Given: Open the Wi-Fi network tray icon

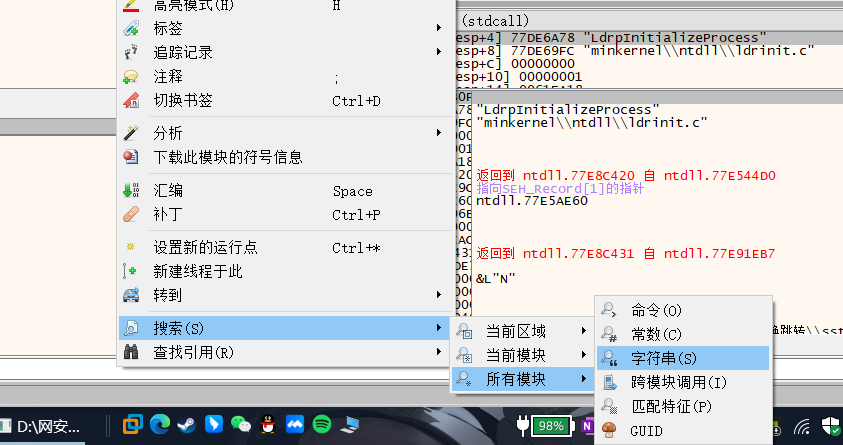Looking at the screenshot, I should pos(802,427).
